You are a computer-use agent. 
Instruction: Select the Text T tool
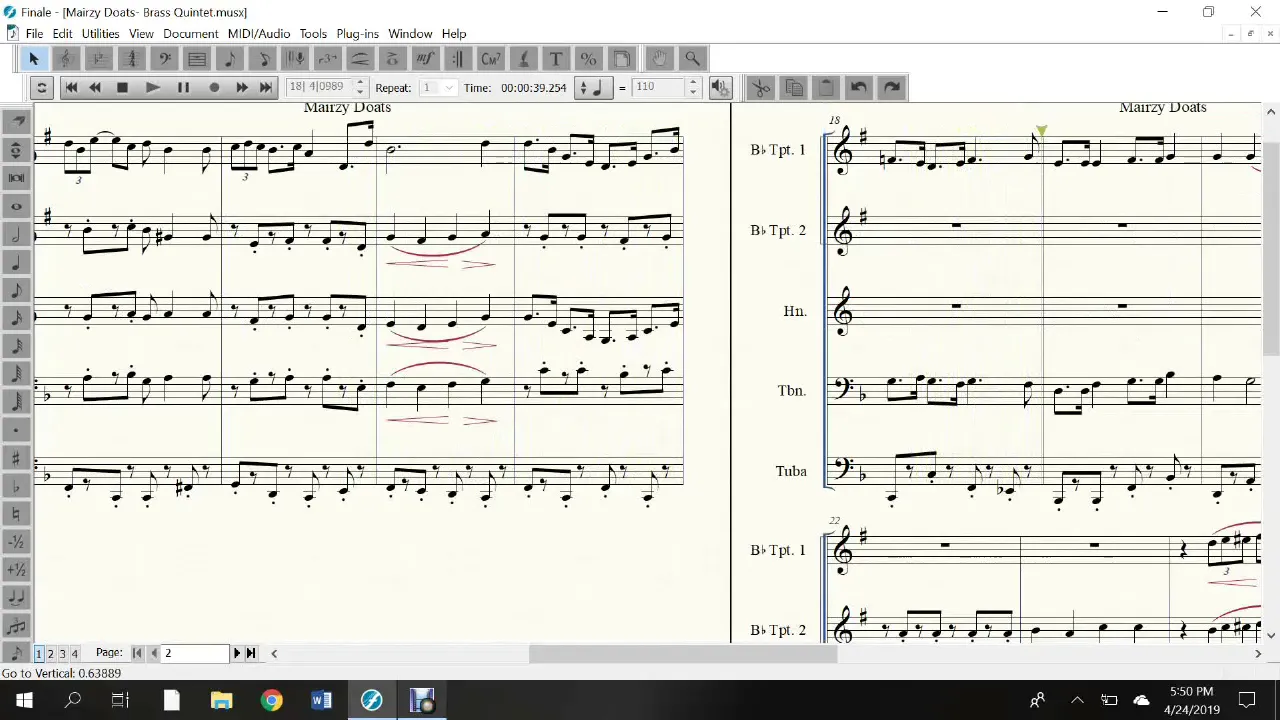pos(556,58)
